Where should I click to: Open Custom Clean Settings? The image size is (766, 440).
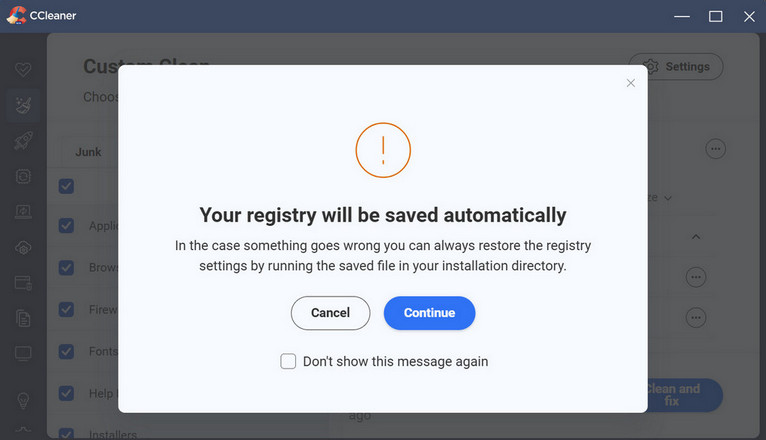click(x=676, y=67)
